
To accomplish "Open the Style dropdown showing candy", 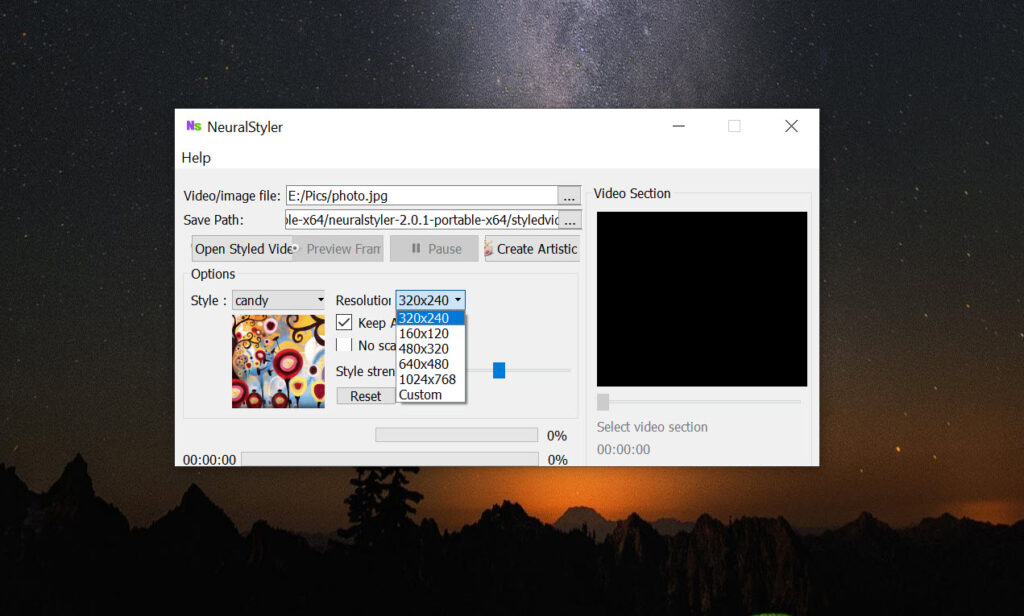I will [x=279, y=300].
